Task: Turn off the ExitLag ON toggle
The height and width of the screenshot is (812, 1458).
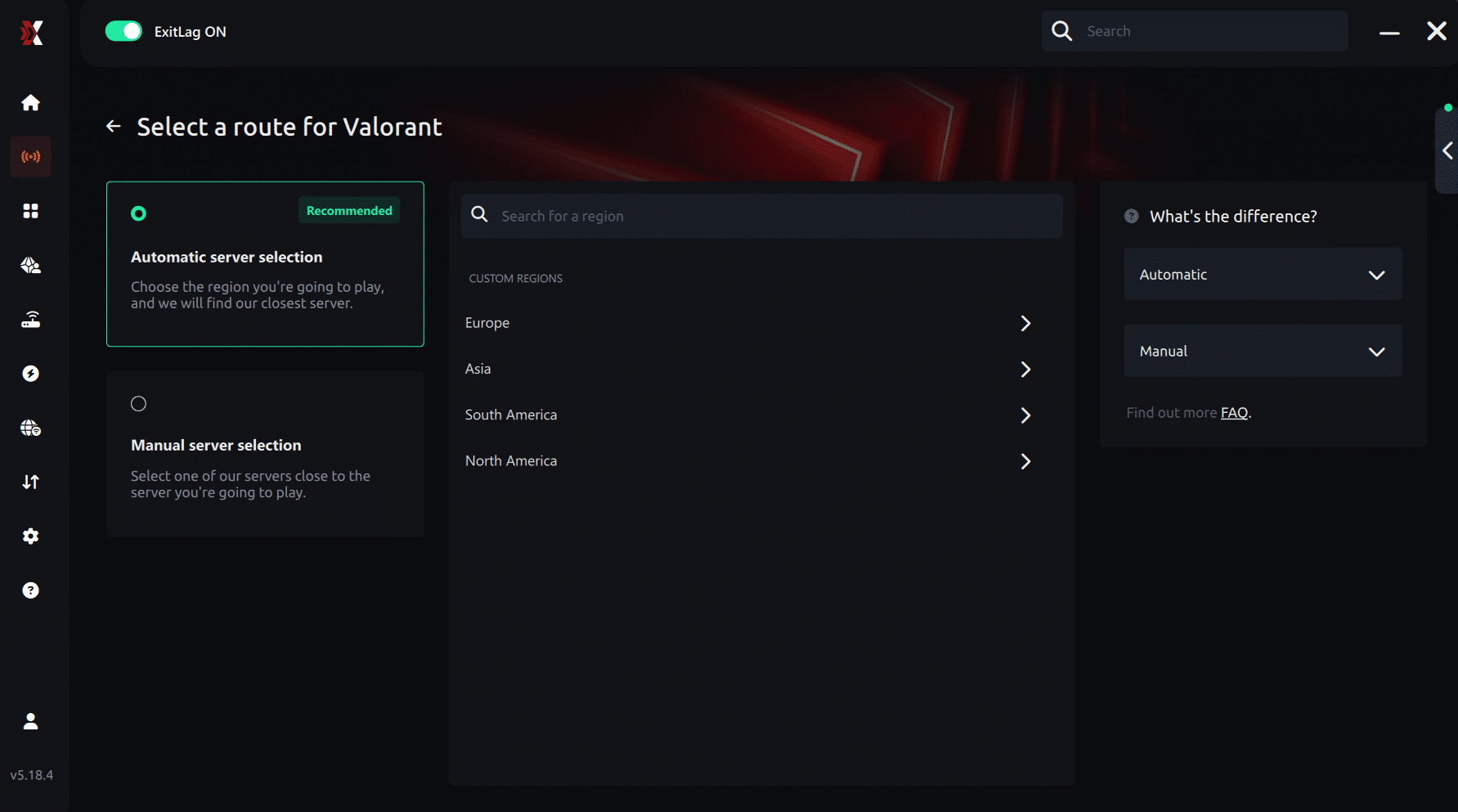Action: (x=123, y=31)
